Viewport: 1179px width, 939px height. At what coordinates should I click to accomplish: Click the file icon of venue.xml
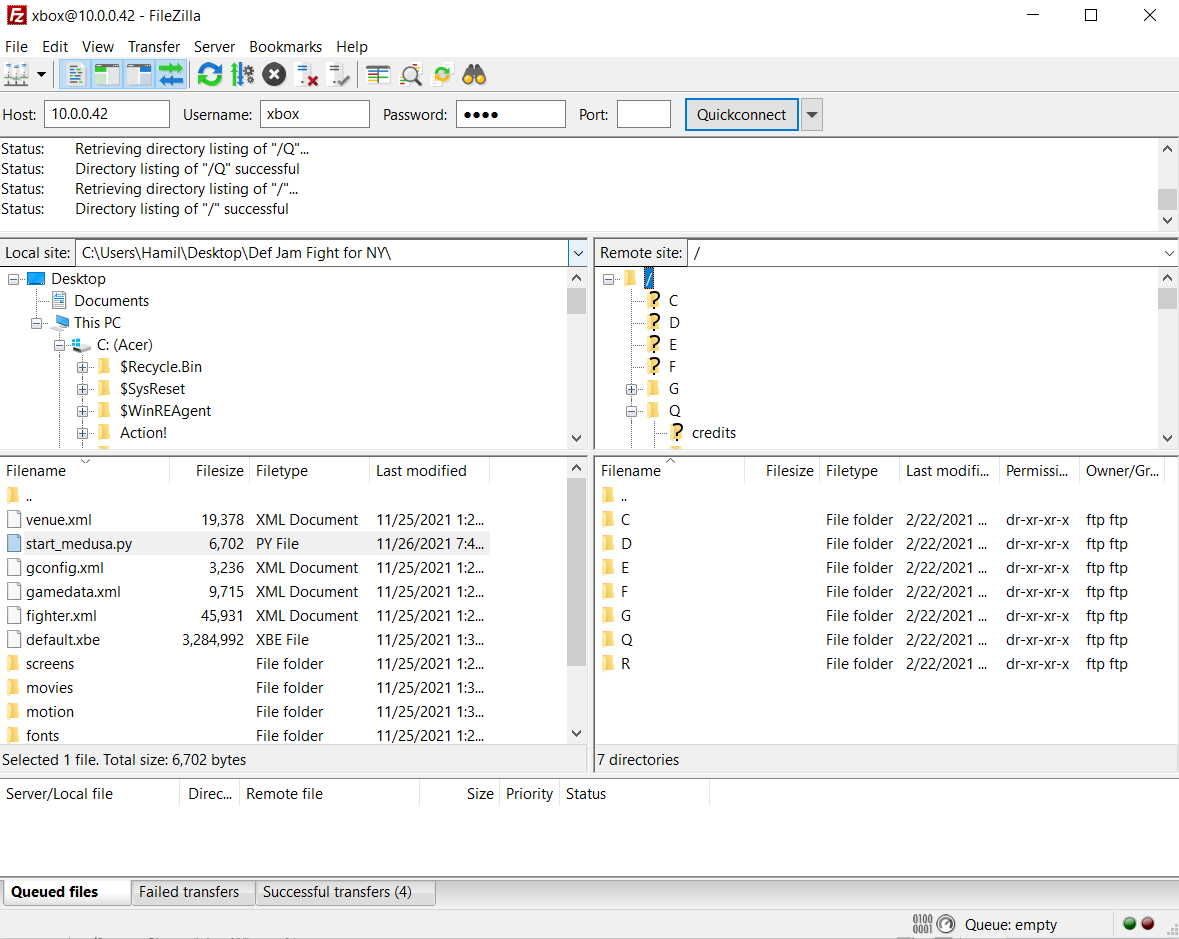(x=14, y=519)
